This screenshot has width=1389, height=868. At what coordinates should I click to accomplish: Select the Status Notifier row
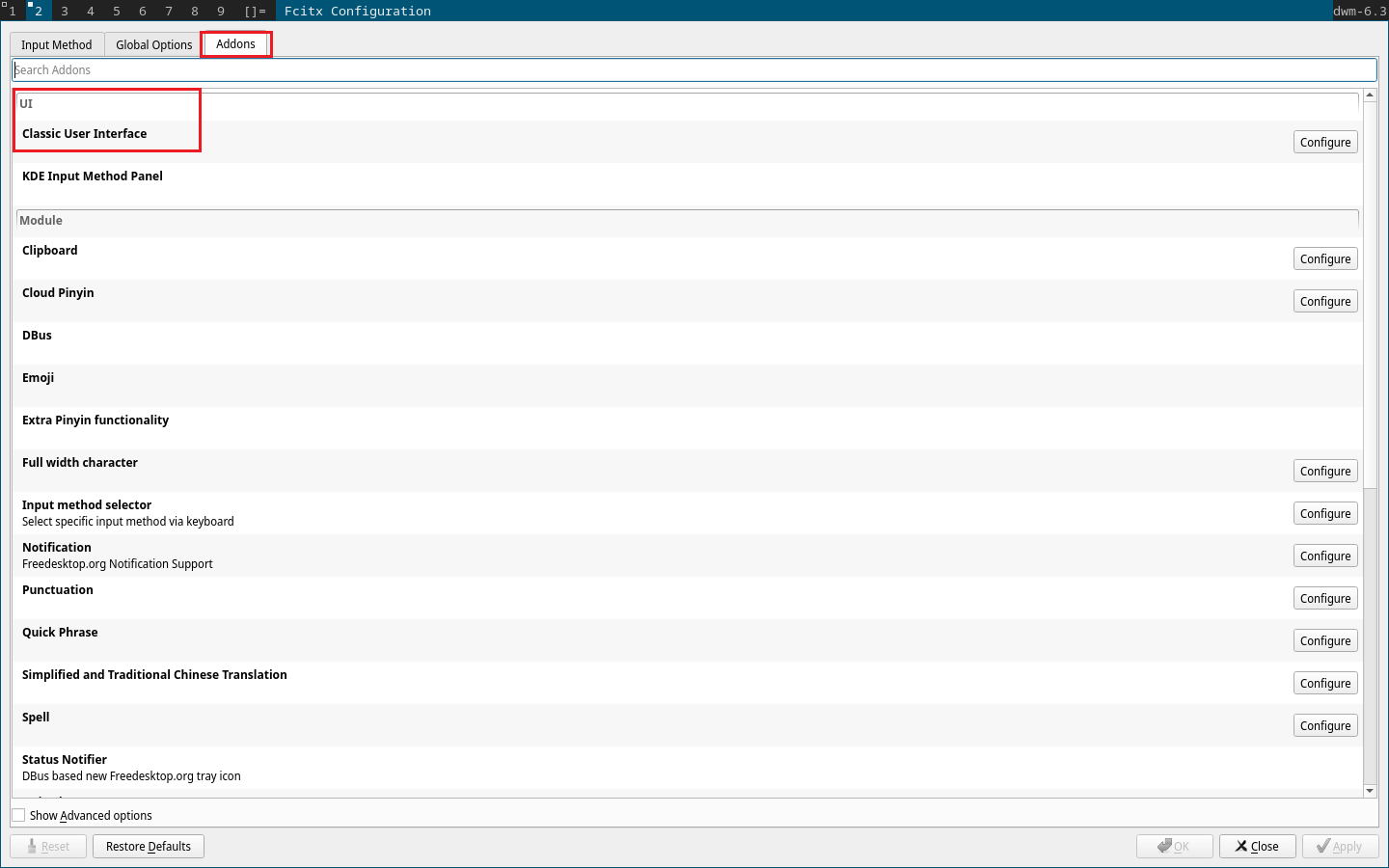[x=689, y=768]
